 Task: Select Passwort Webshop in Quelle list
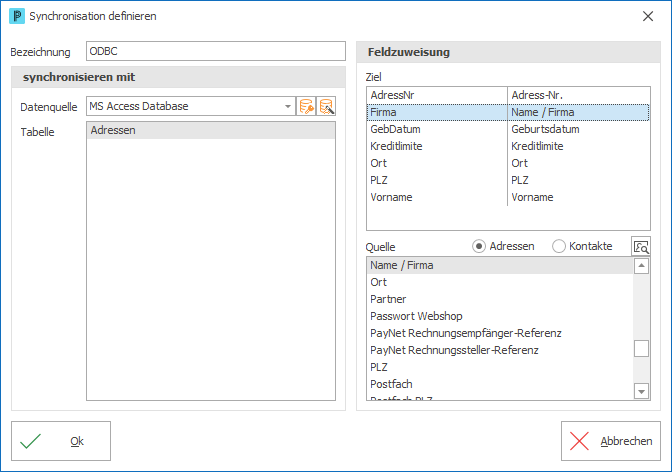tap(500, 316)
